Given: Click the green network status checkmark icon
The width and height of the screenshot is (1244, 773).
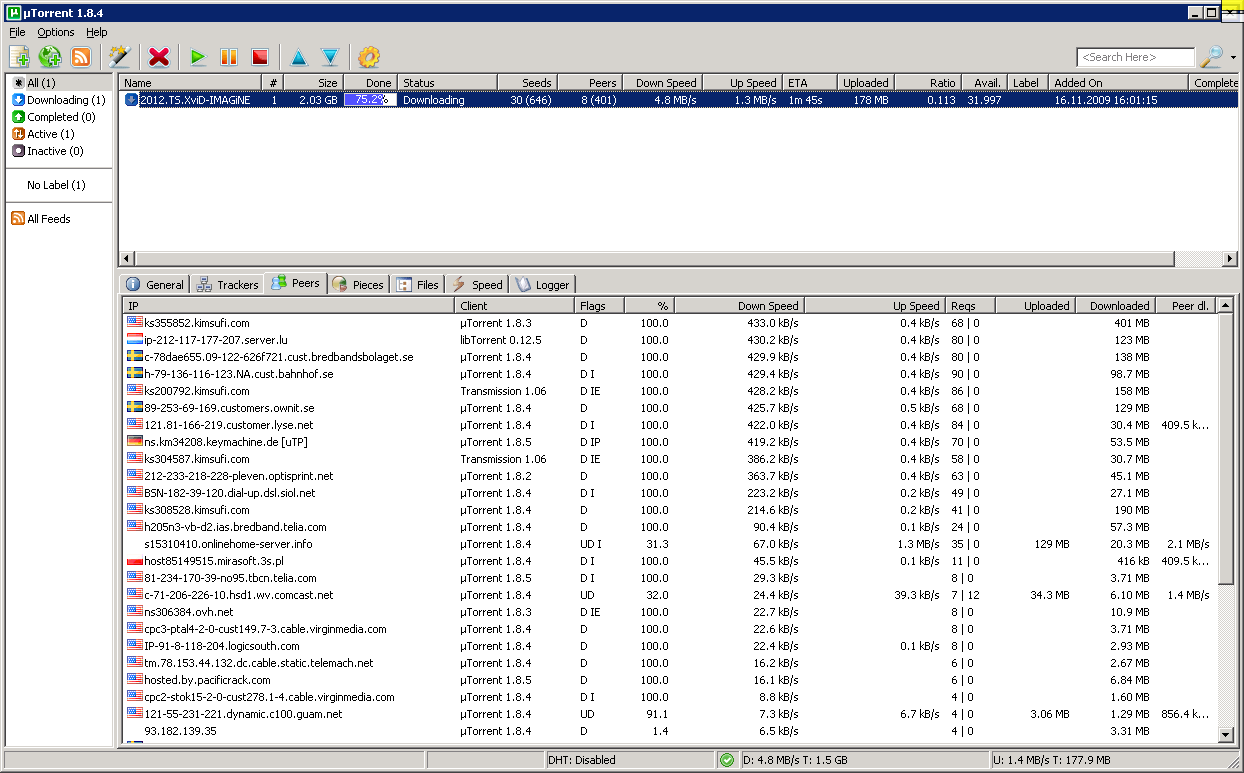Looking at the screenshot, I should tap(727, 760).
